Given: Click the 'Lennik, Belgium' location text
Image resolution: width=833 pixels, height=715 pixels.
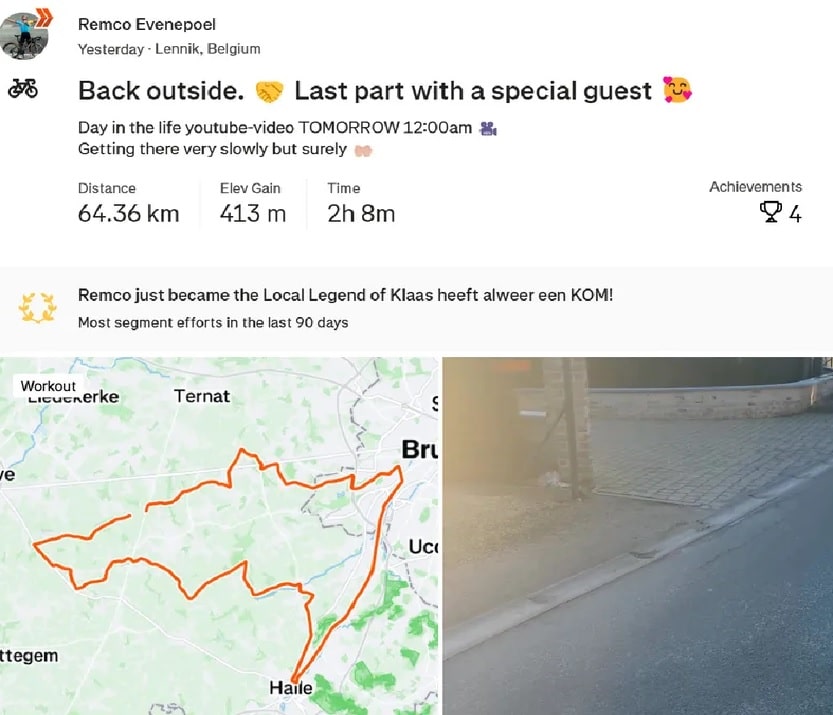Looking at the screenshot, I should tap(208, 49).
